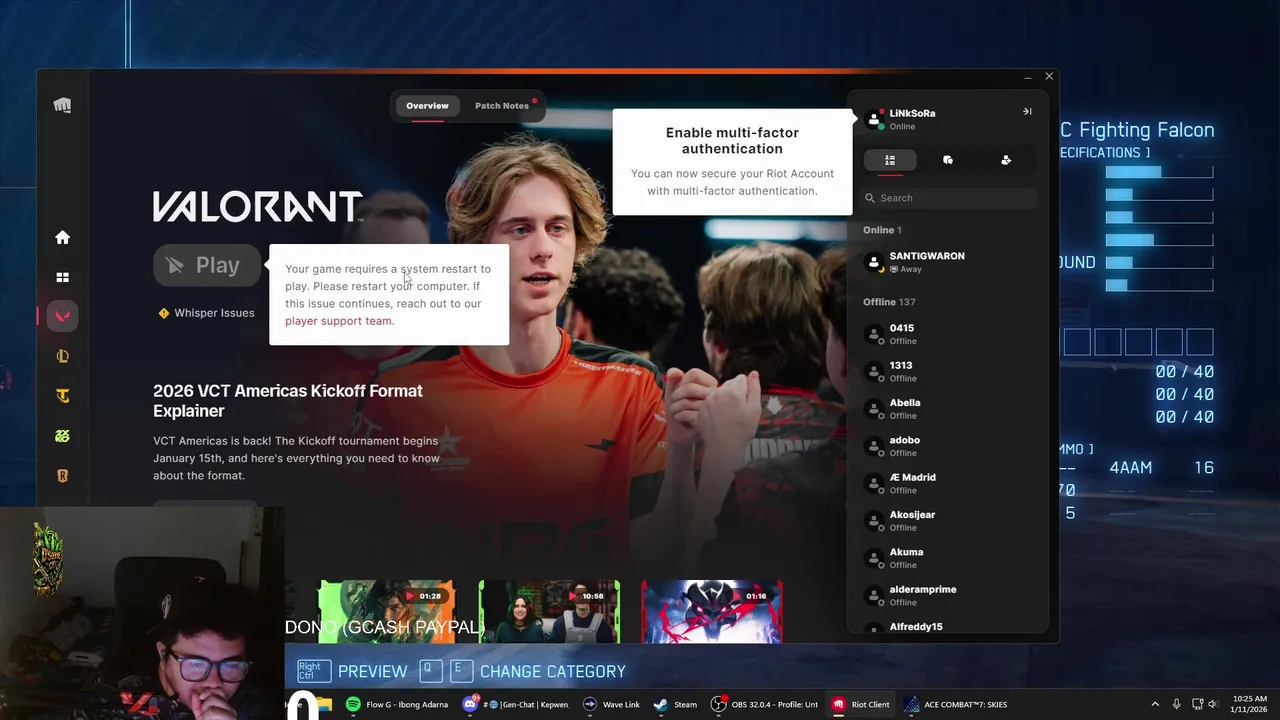
Task: Select friend 0415
Action: click(x=948, y=334)
